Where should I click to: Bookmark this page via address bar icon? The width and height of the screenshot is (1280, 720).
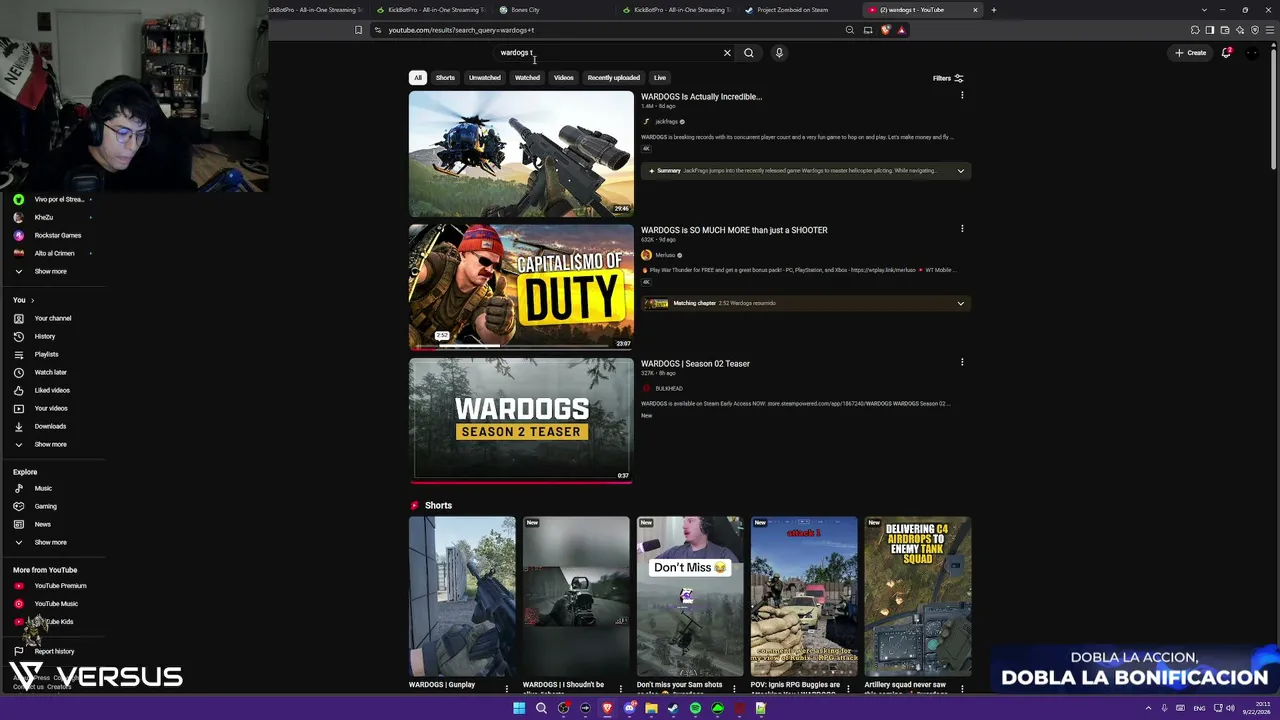[358, 30]
